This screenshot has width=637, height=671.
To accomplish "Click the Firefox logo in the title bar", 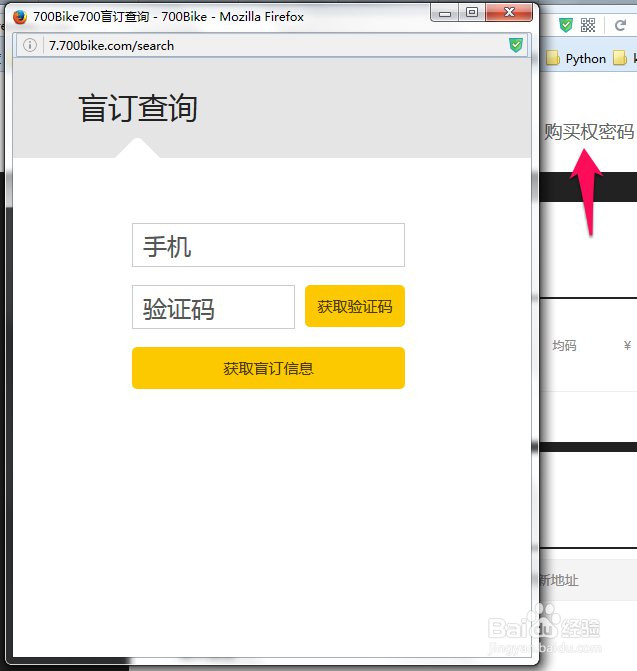I will pyautogui.click(x=20, y=17).
